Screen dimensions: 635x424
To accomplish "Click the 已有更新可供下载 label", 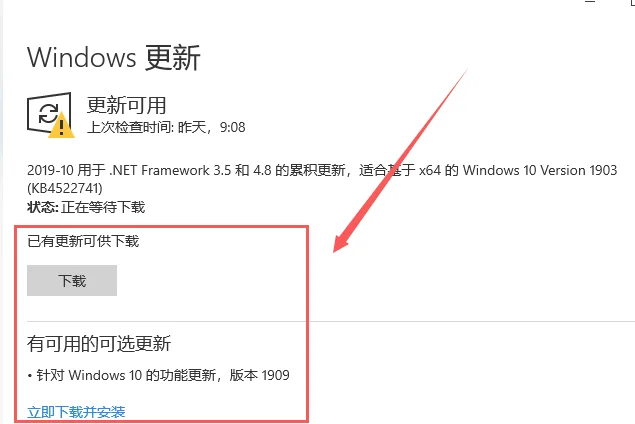I will pyautogui.click(x=83, y=241).
